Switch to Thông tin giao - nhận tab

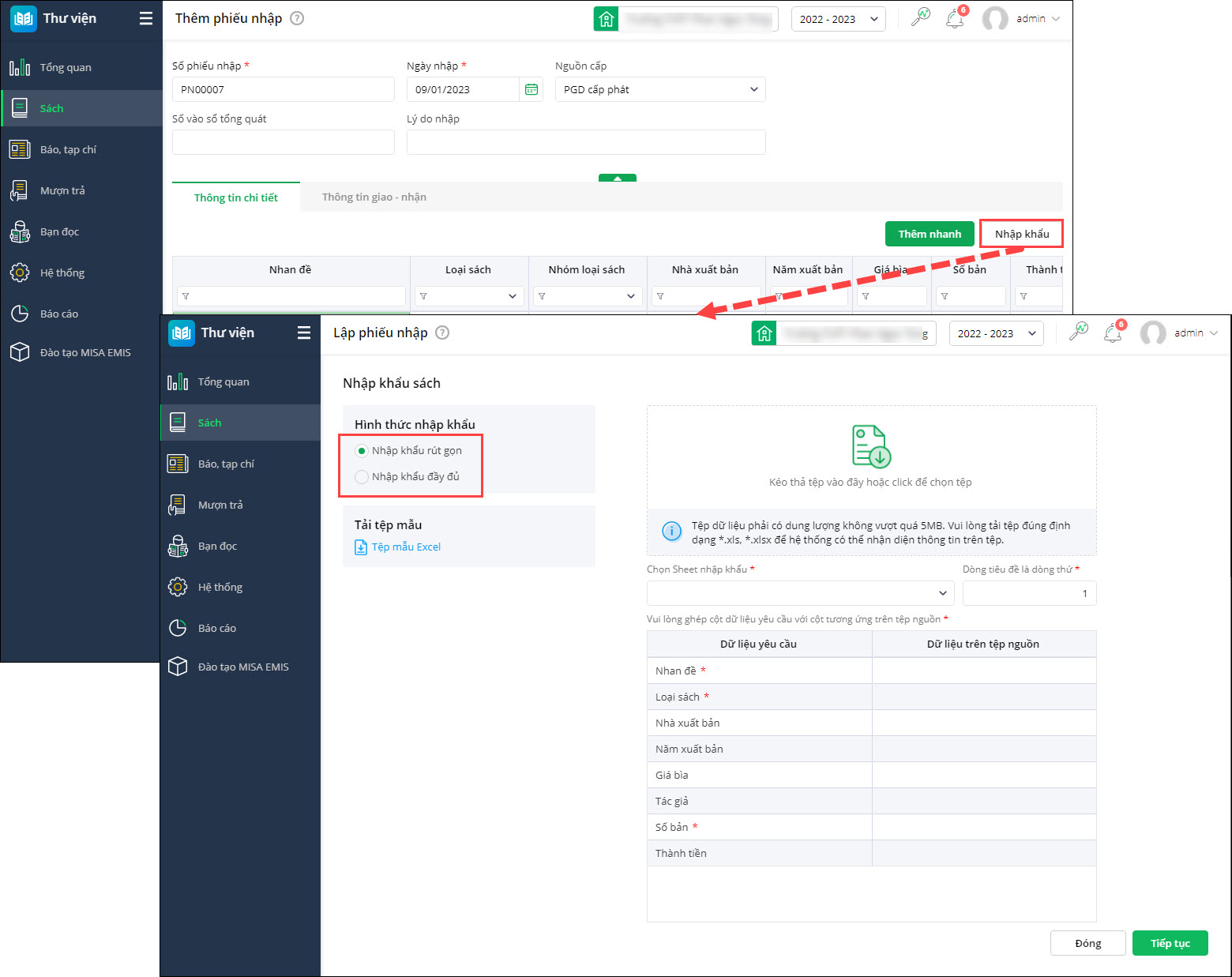click(x=374, y=197)
